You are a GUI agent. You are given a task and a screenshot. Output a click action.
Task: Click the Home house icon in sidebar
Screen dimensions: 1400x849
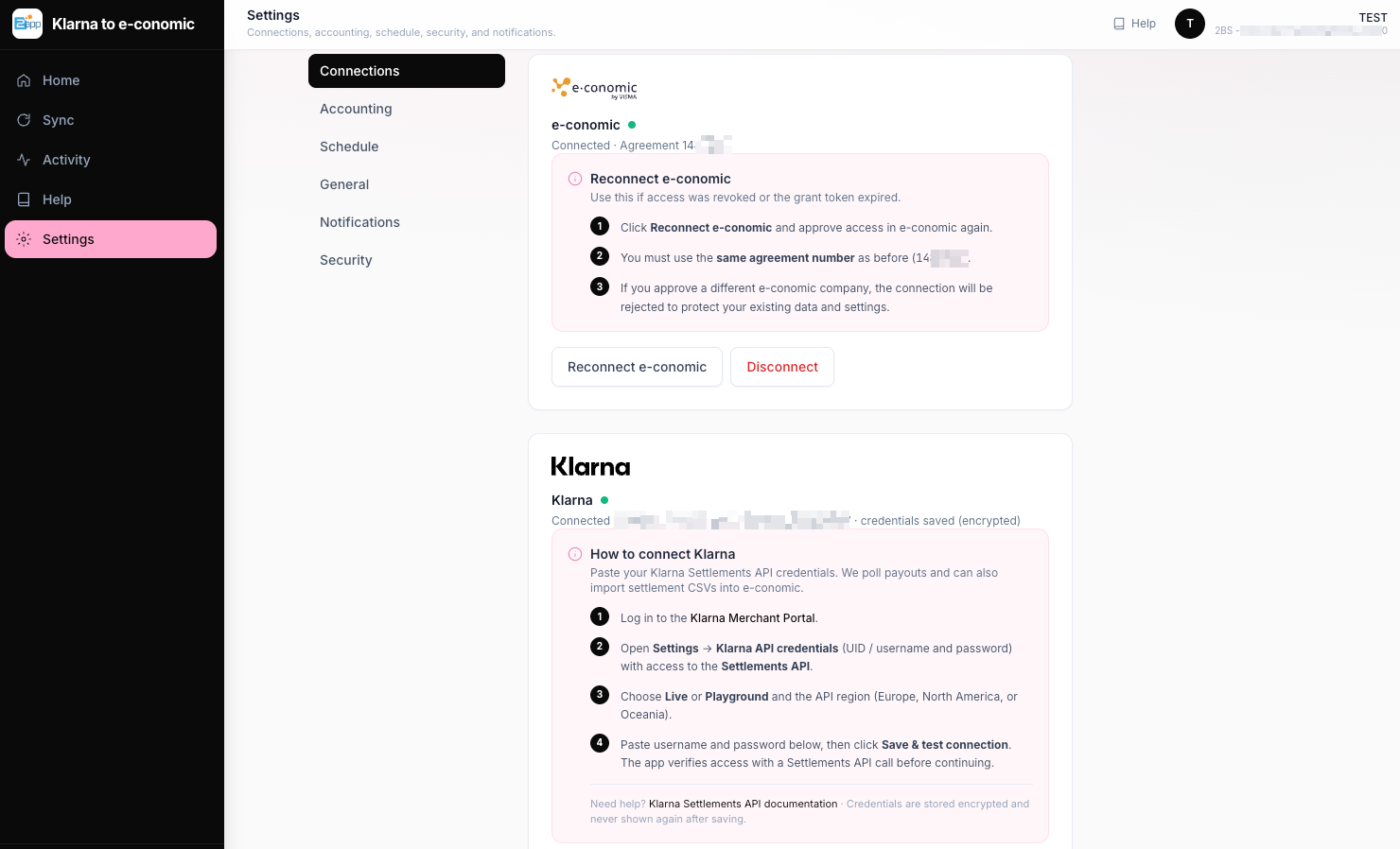coord(24,80)
